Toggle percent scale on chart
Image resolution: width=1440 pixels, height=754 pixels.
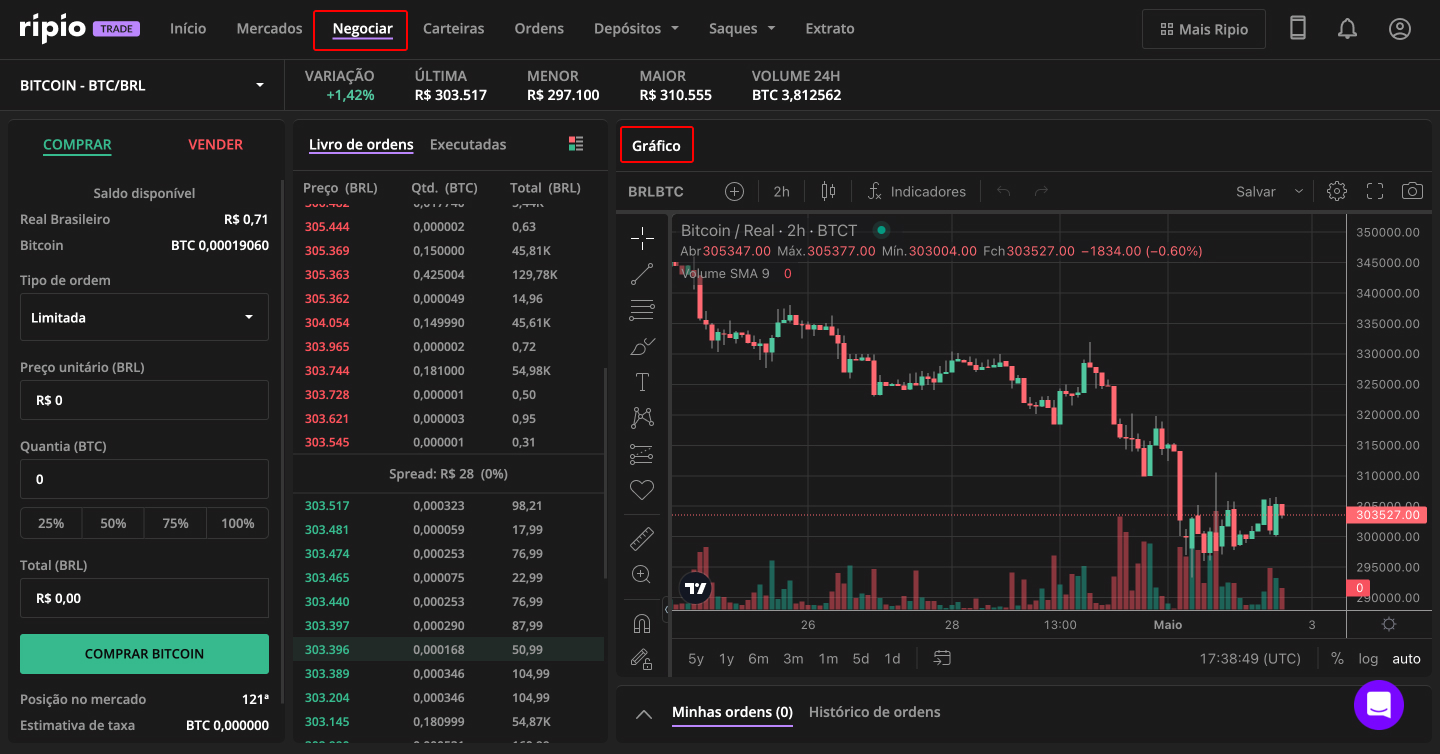[1337, 658]
